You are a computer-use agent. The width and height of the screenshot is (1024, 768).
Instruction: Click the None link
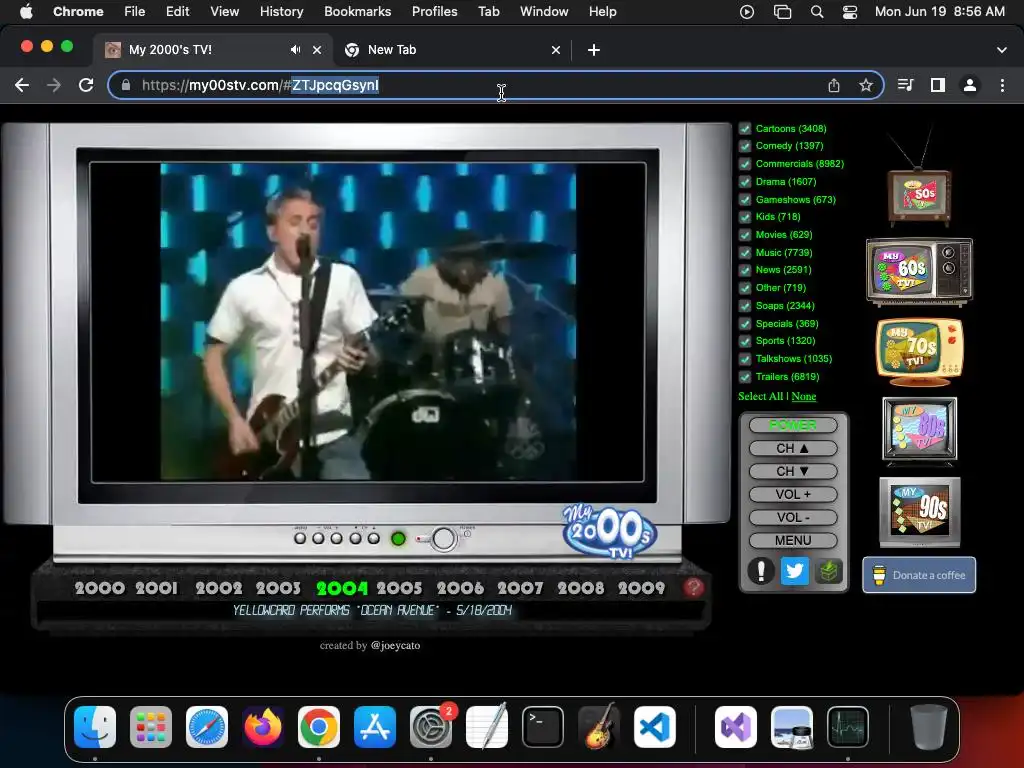coord(804,396)
